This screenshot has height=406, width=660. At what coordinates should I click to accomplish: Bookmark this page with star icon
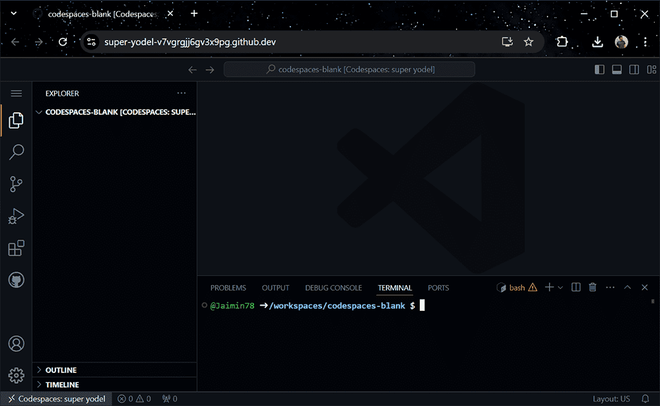tap(529, 42)
